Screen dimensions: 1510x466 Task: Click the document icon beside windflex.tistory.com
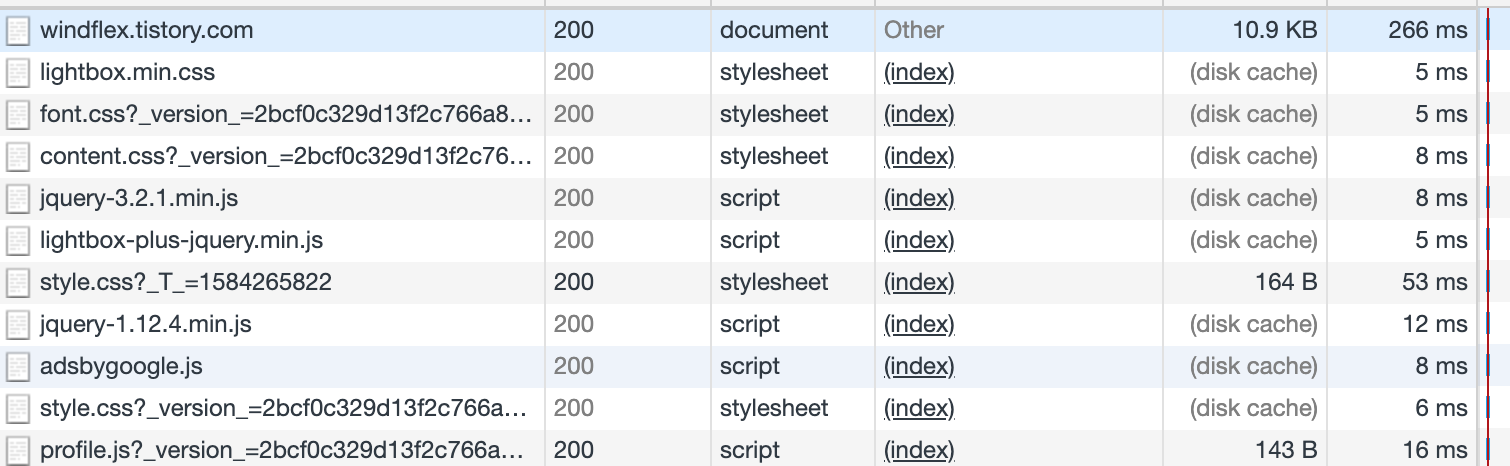click(17, 31)
